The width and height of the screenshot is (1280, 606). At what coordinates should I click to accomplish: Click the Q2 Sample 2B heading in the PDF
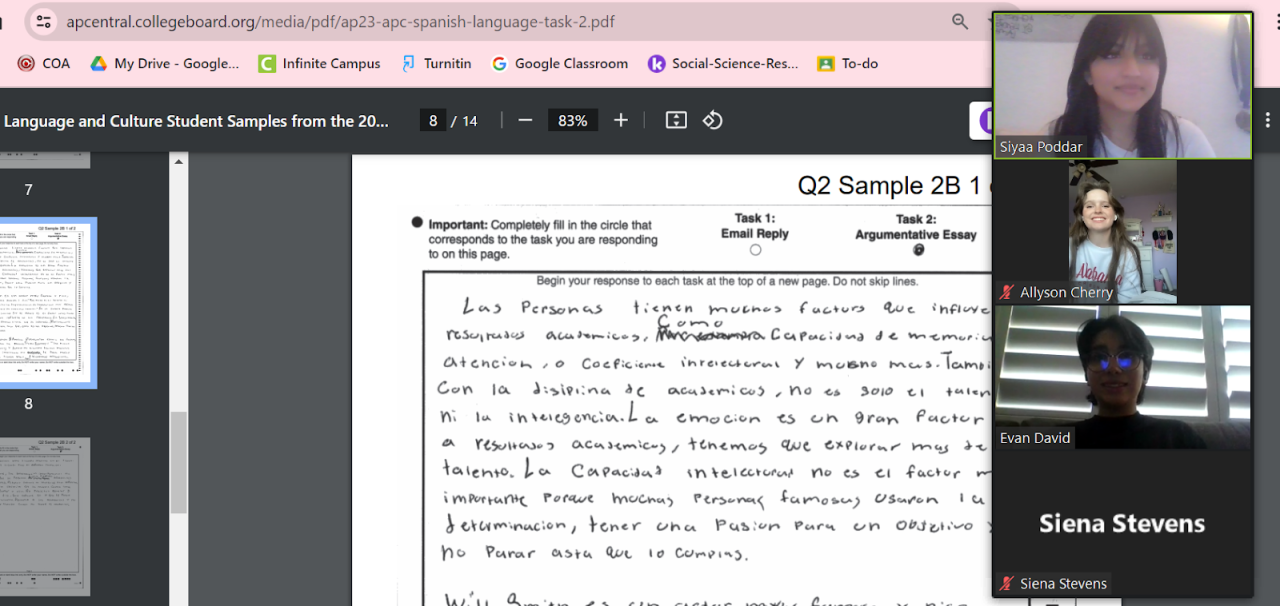point(895,186)
